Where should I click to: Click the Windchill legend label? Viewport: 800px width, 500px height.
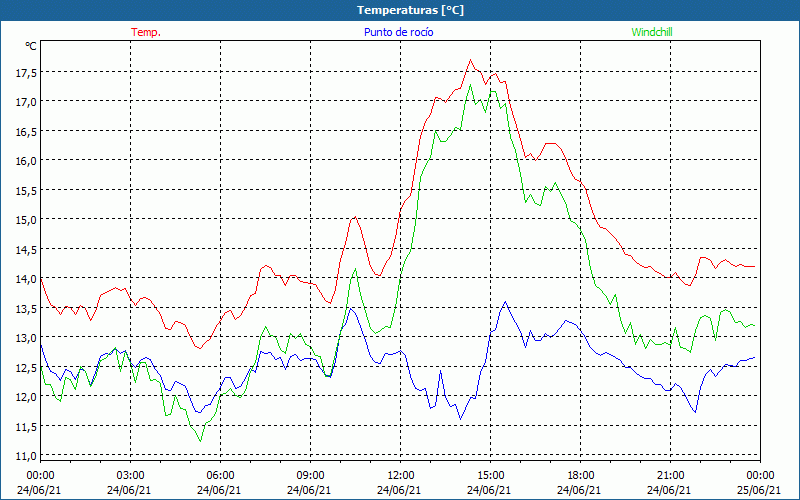(652, 32)
